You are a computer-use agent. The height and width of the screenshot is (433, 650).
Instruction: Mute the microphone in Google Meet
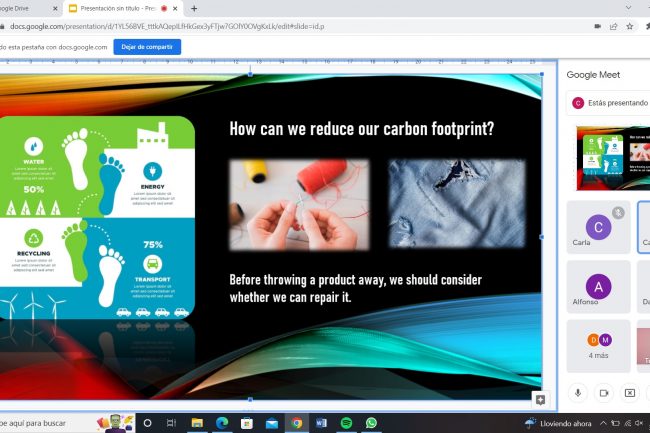pyautogui.click(x=578, y=393)
